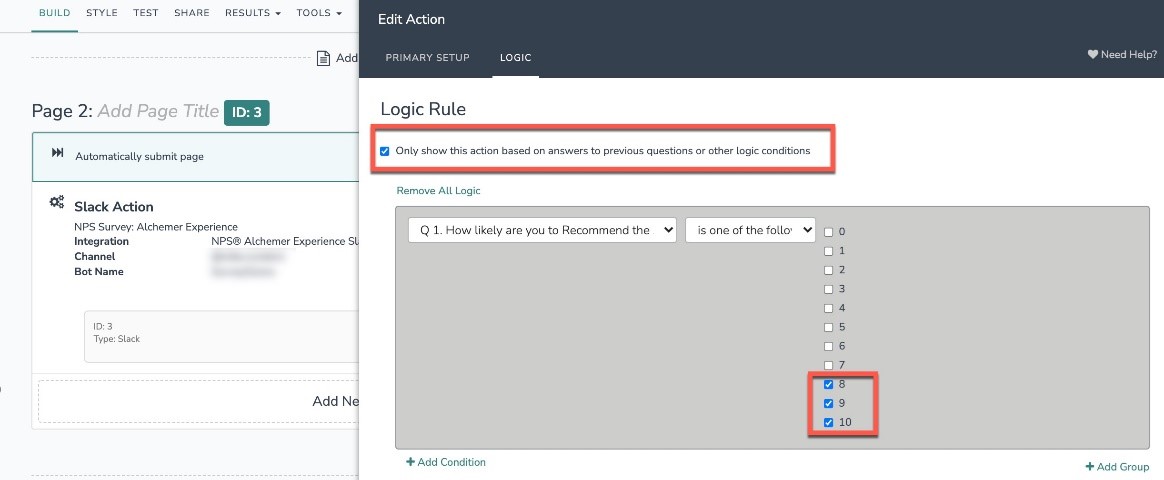Open the Tools dropdown menu
The image size is (1164, 480).
pyautogui.click(x=319, y=13)
